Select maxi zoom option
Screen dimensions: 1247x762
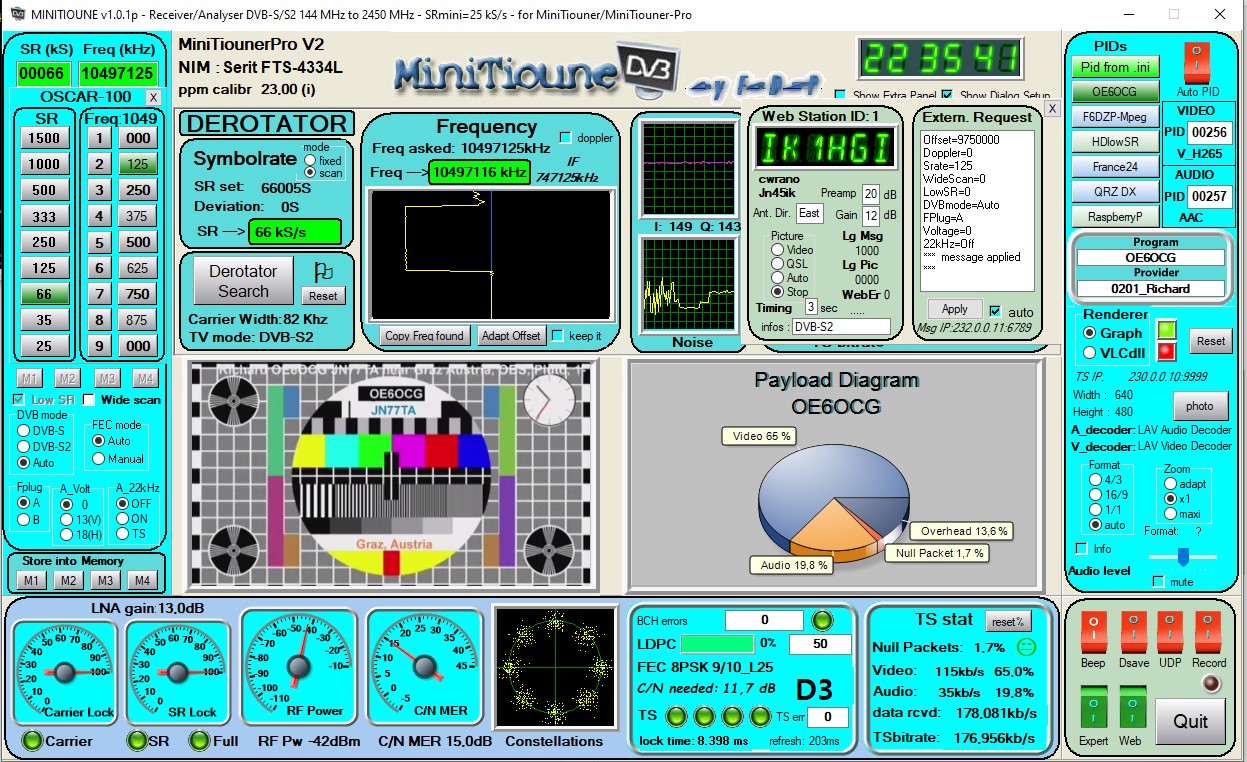pos(1171,514)
